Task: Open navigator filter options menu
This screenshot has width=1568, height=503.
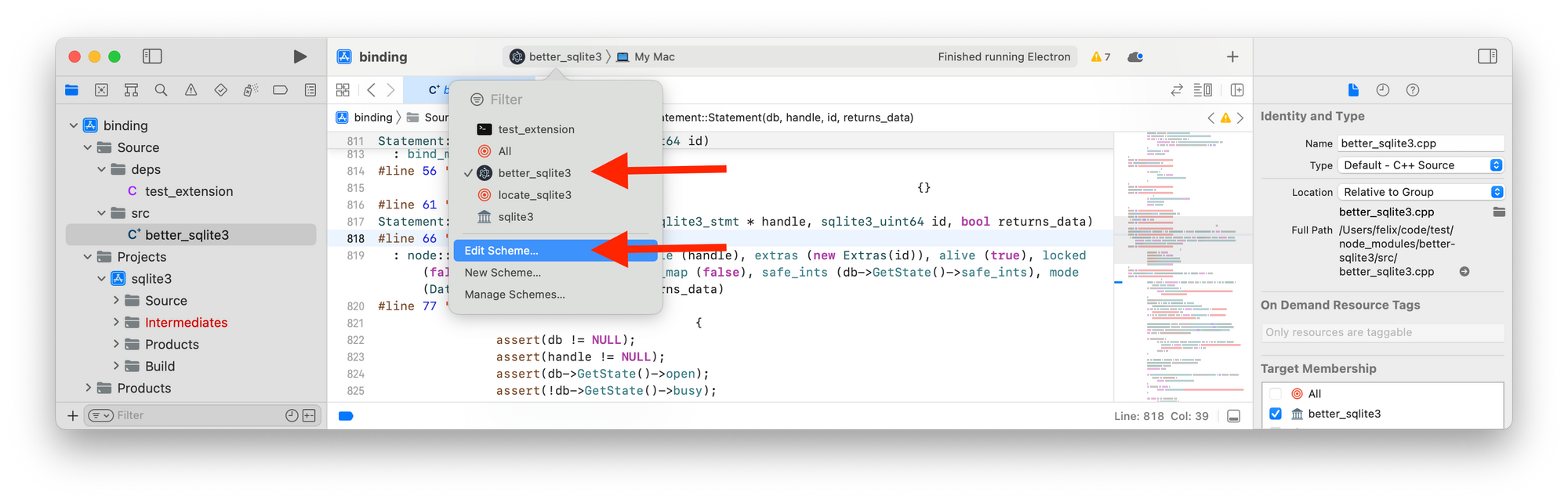Action: coord(100,415)
